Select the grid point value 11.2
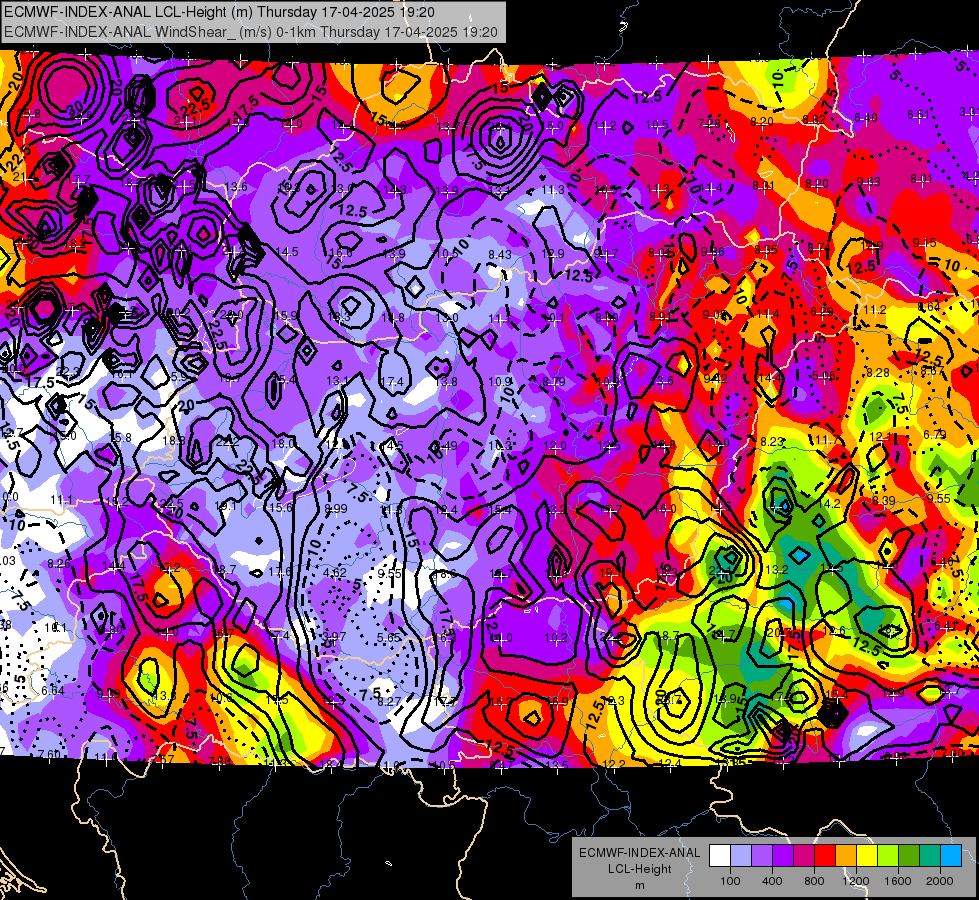This screenshot has width=979, height=900. pos(875,310)
